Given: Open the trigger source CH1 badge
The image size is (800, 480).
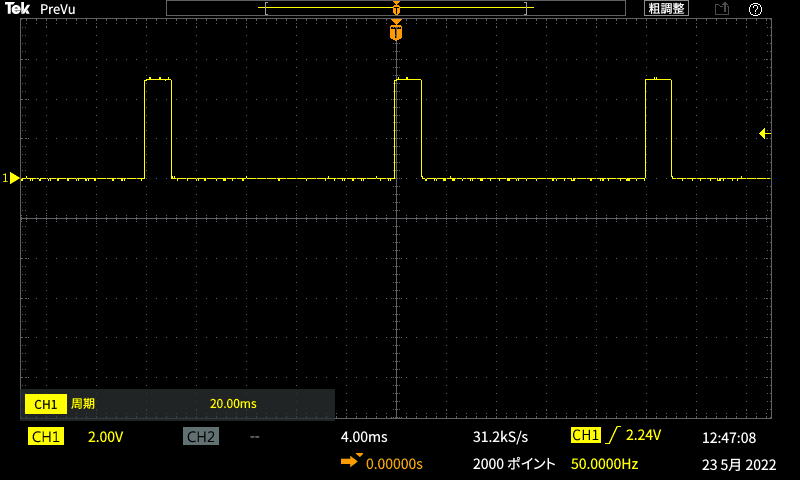Looking at the screenshot, I should point(585,436).
